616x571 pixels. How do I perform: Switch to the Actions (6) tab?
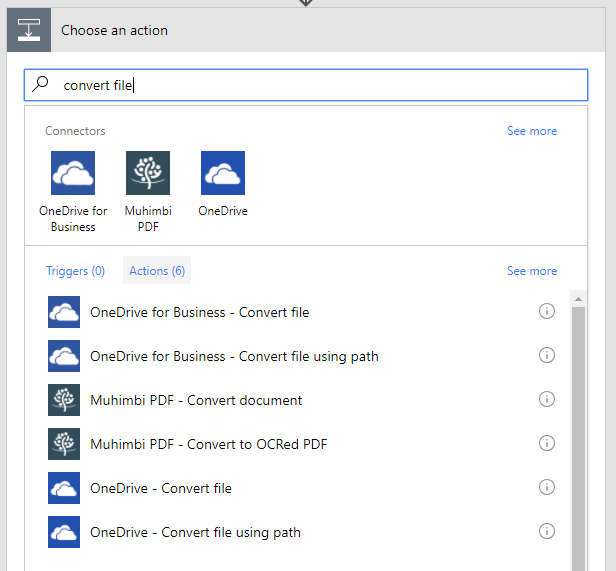coord(157,271)
